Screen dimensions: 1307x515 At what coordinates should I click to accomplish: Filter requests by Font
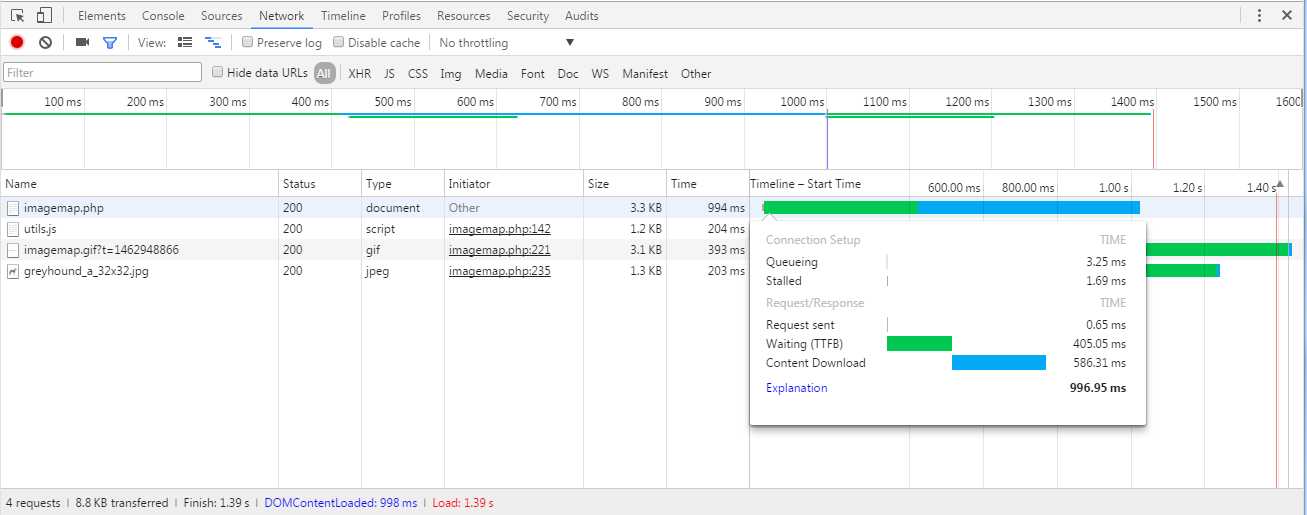pyautogui.click(x=533, y=73)
